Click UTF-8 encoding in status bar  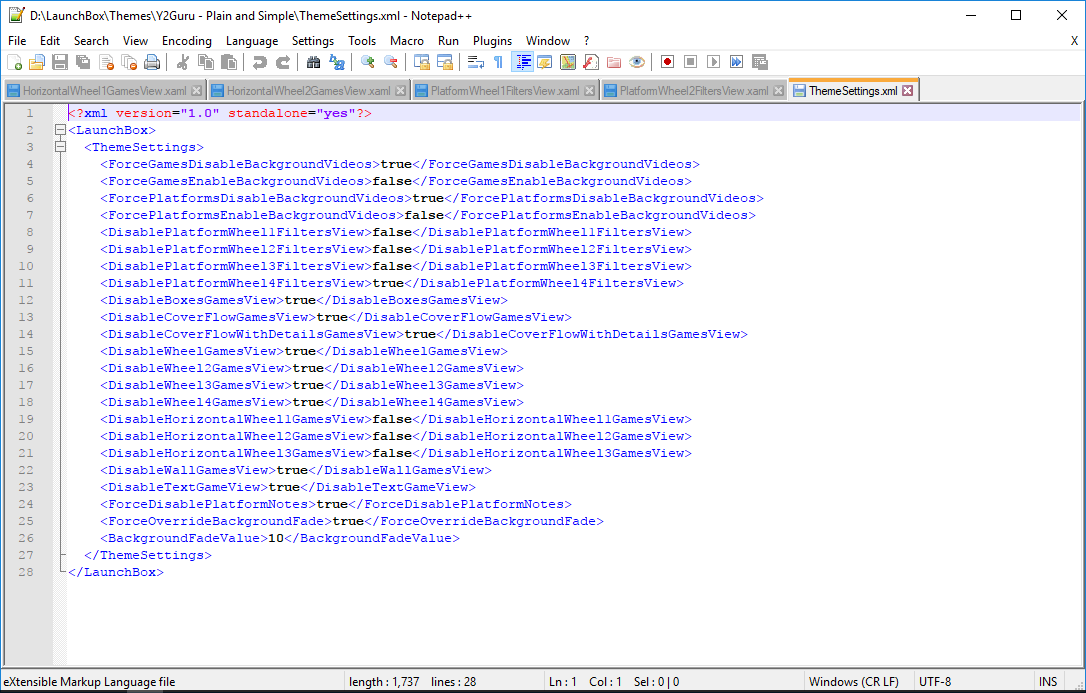[935, 682]
